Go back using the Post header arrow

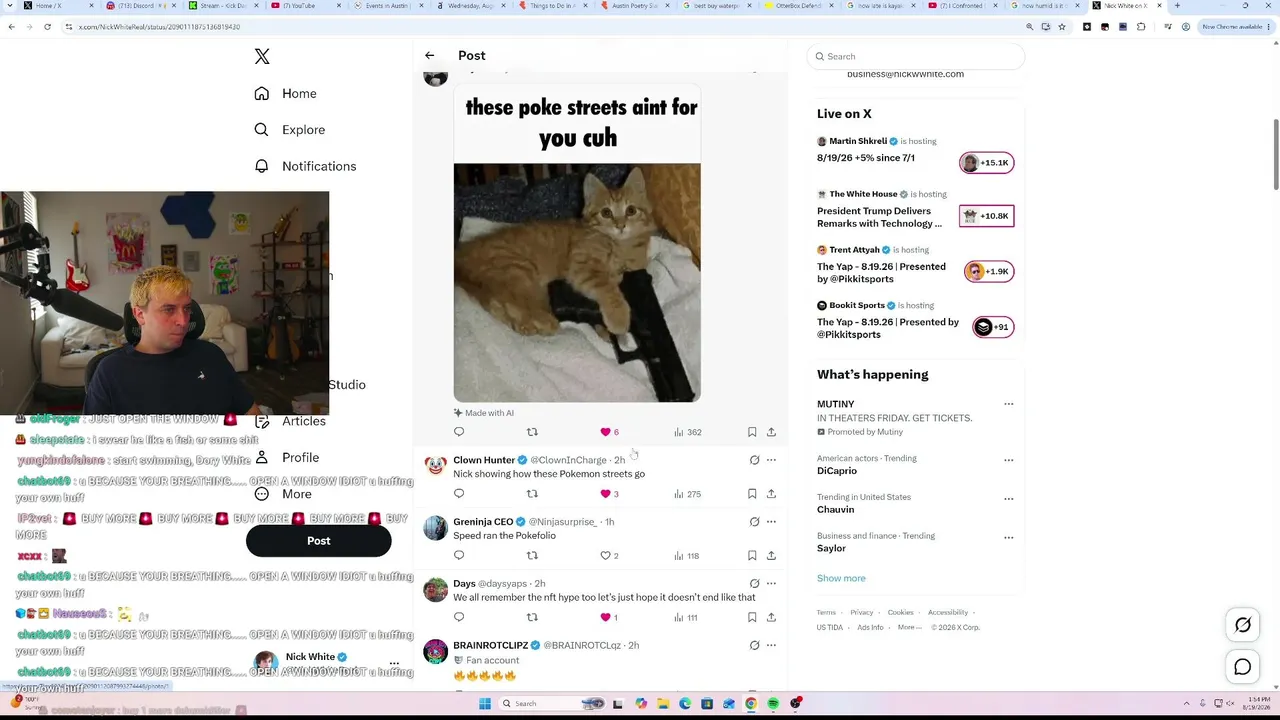[429, 56]
